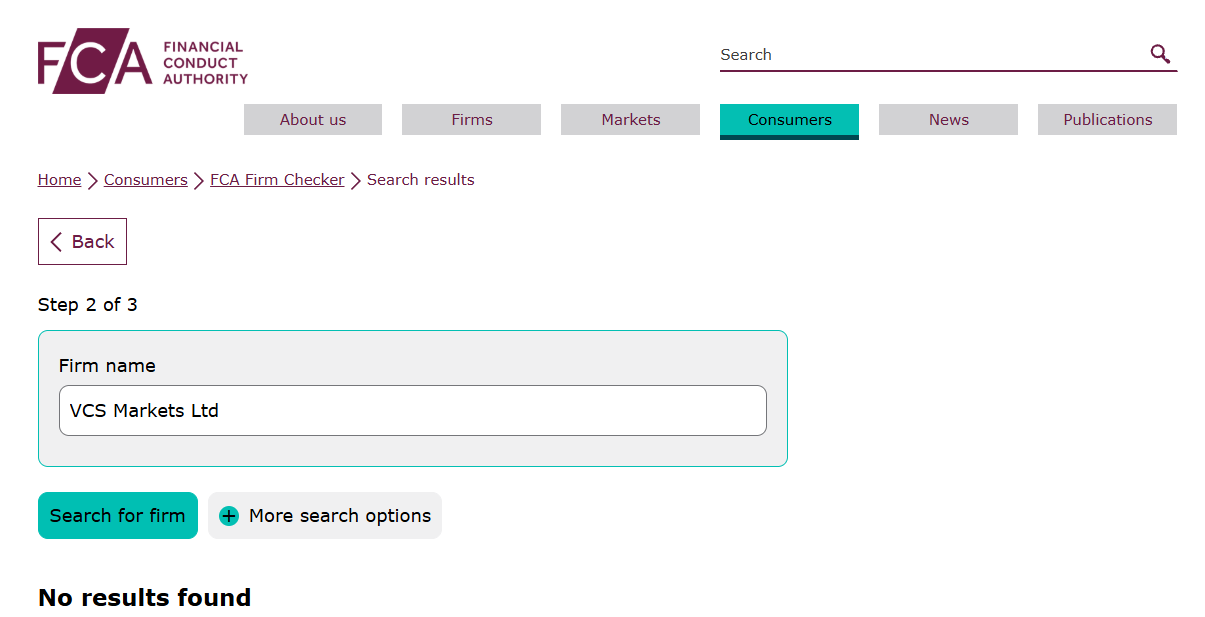Click the Financial Conduct Authority logo text
The image size is (1205, 617).
click(x=205, y=62)
